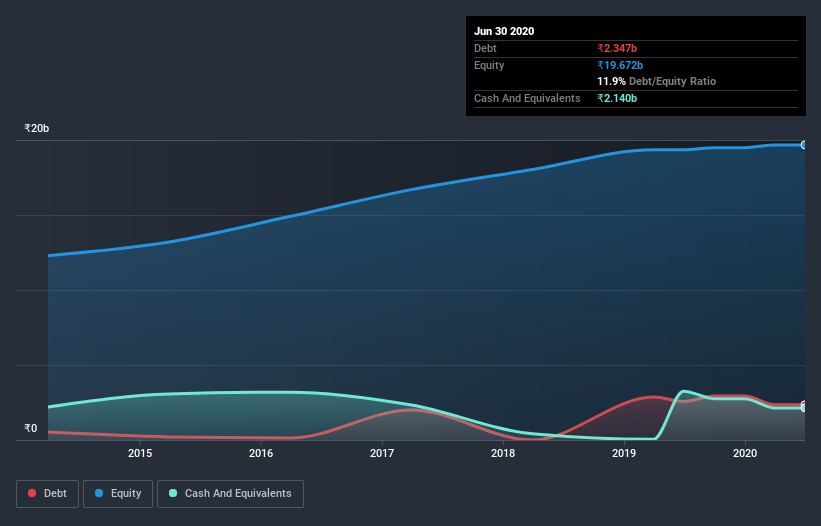821x526 pixels.
Task: Click the ₹0 y-axis label
Action: click(x=30, y=429)
